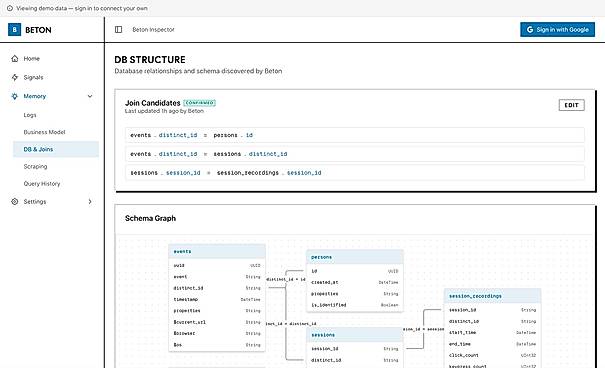Click the events table header in graph

click(x=217, y=252)
